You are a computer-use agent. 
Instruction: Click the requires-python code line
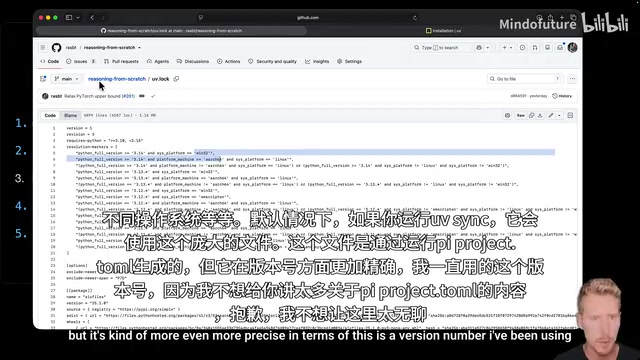104,140
